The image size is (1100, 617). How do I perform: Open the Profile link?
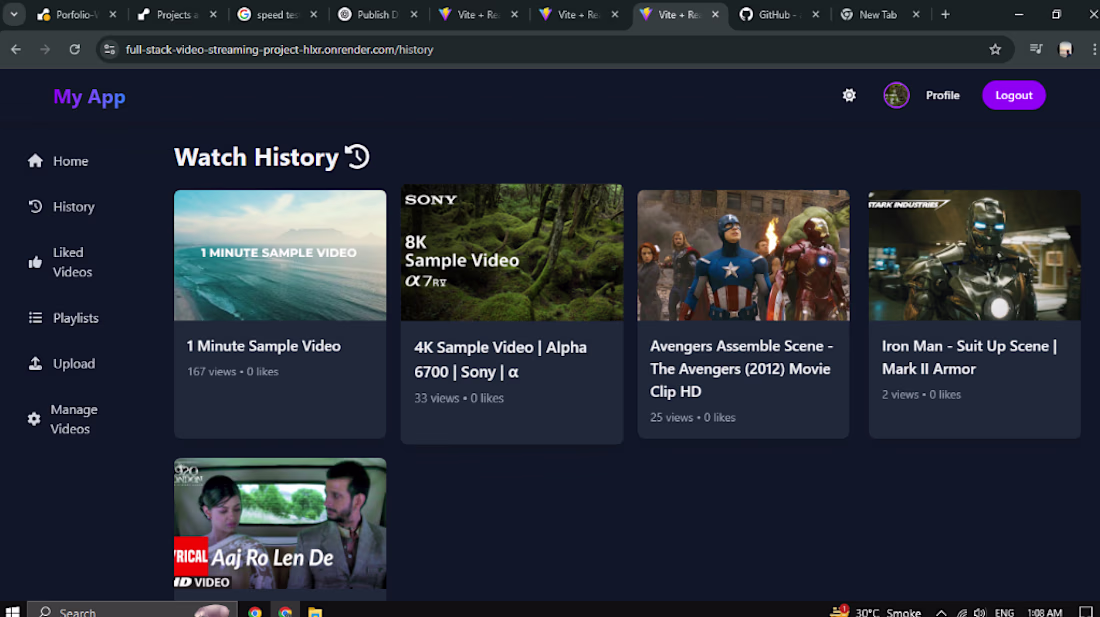(x=942, y=95)
